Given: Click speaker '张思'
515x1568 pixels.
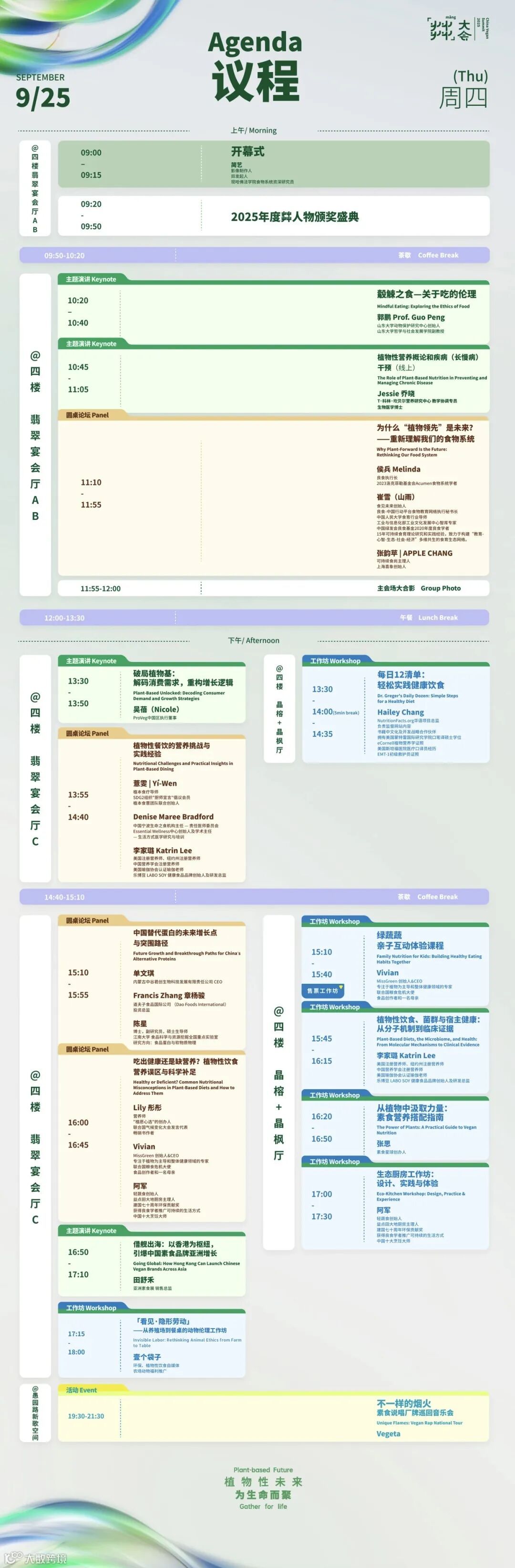Looking at the screenshot, I should [x=383, y=1144].
